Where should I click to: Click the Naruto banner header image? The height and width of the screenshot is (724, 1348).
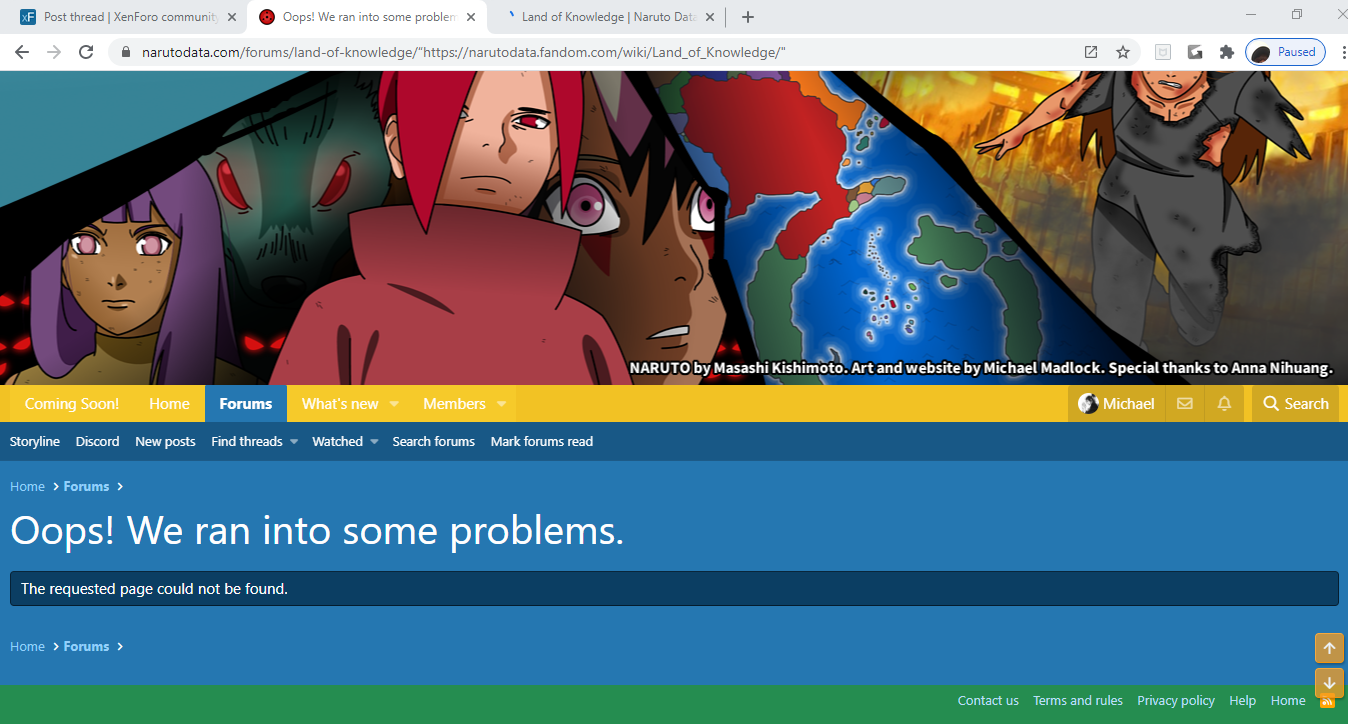674,228
